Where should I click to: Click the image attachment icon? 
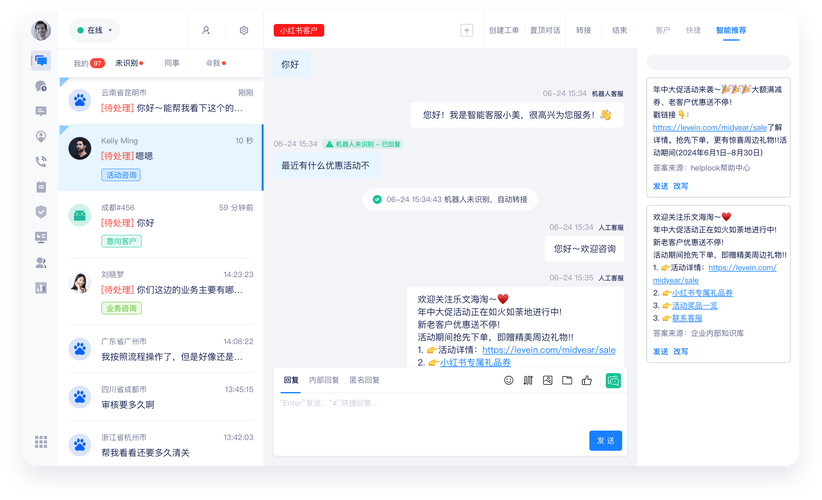[x=547, y=381]
